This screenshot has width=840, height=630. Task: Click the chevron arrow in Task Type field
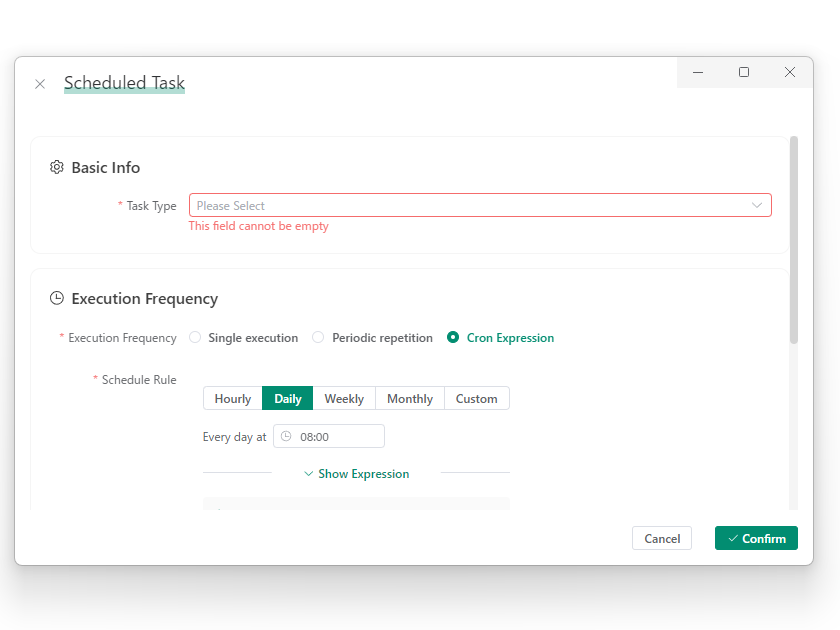757,205
